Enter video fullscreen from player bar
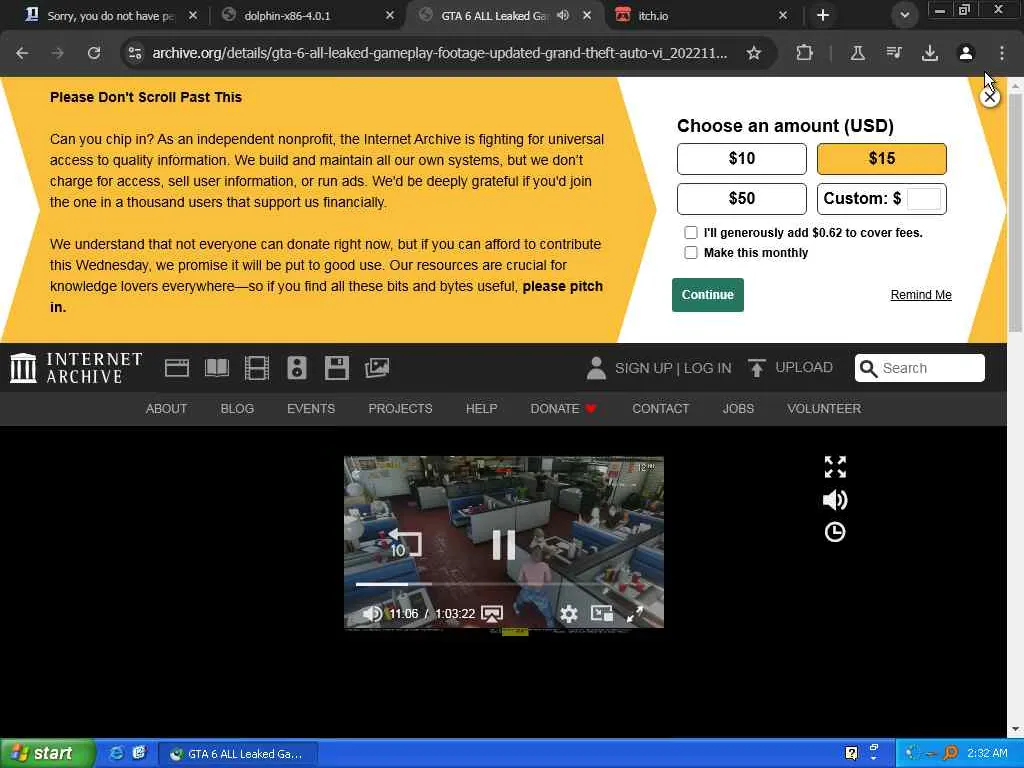 point(635,614)
